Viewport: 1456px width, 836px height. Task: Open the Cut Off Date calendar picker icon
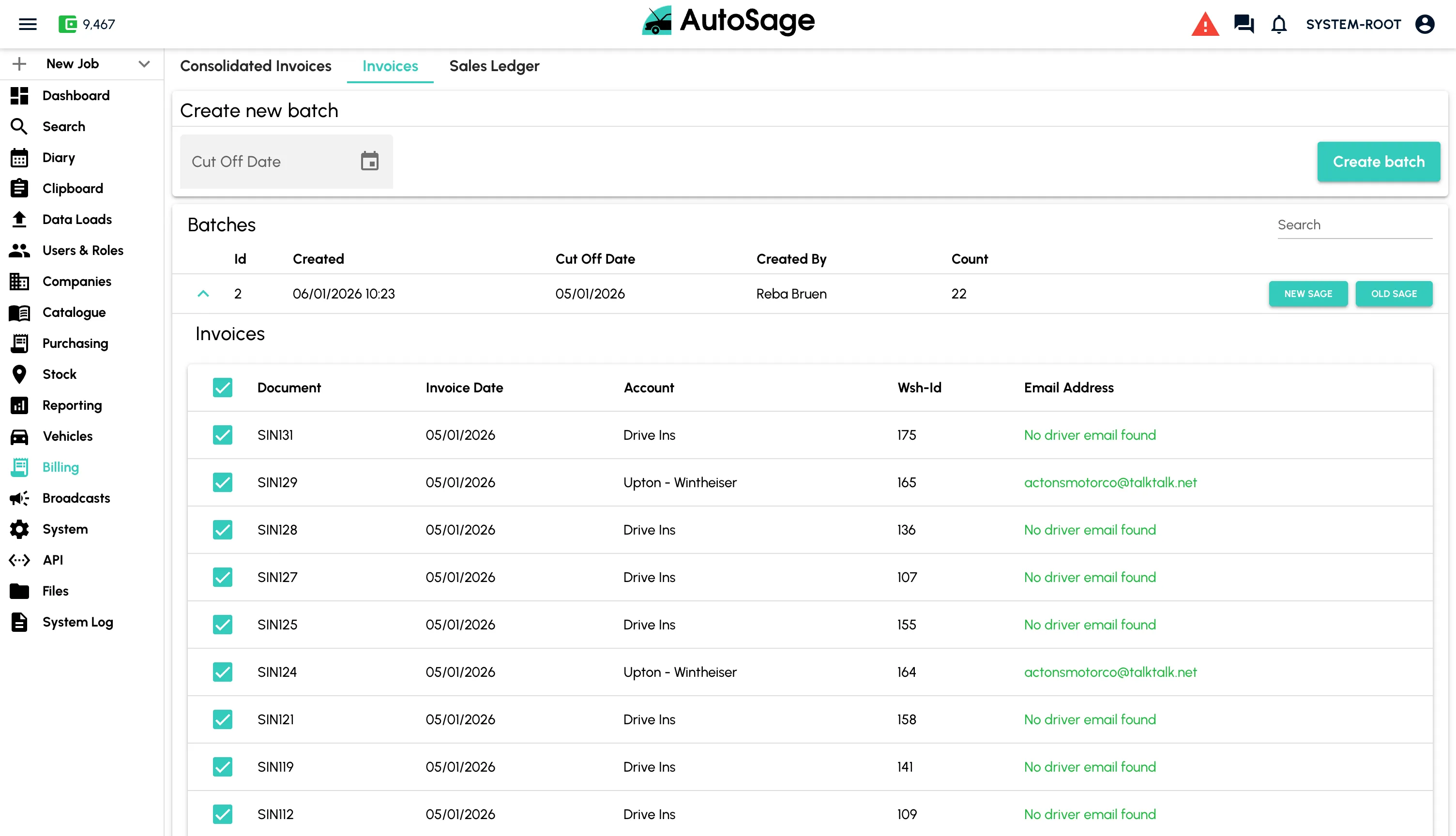369,161
